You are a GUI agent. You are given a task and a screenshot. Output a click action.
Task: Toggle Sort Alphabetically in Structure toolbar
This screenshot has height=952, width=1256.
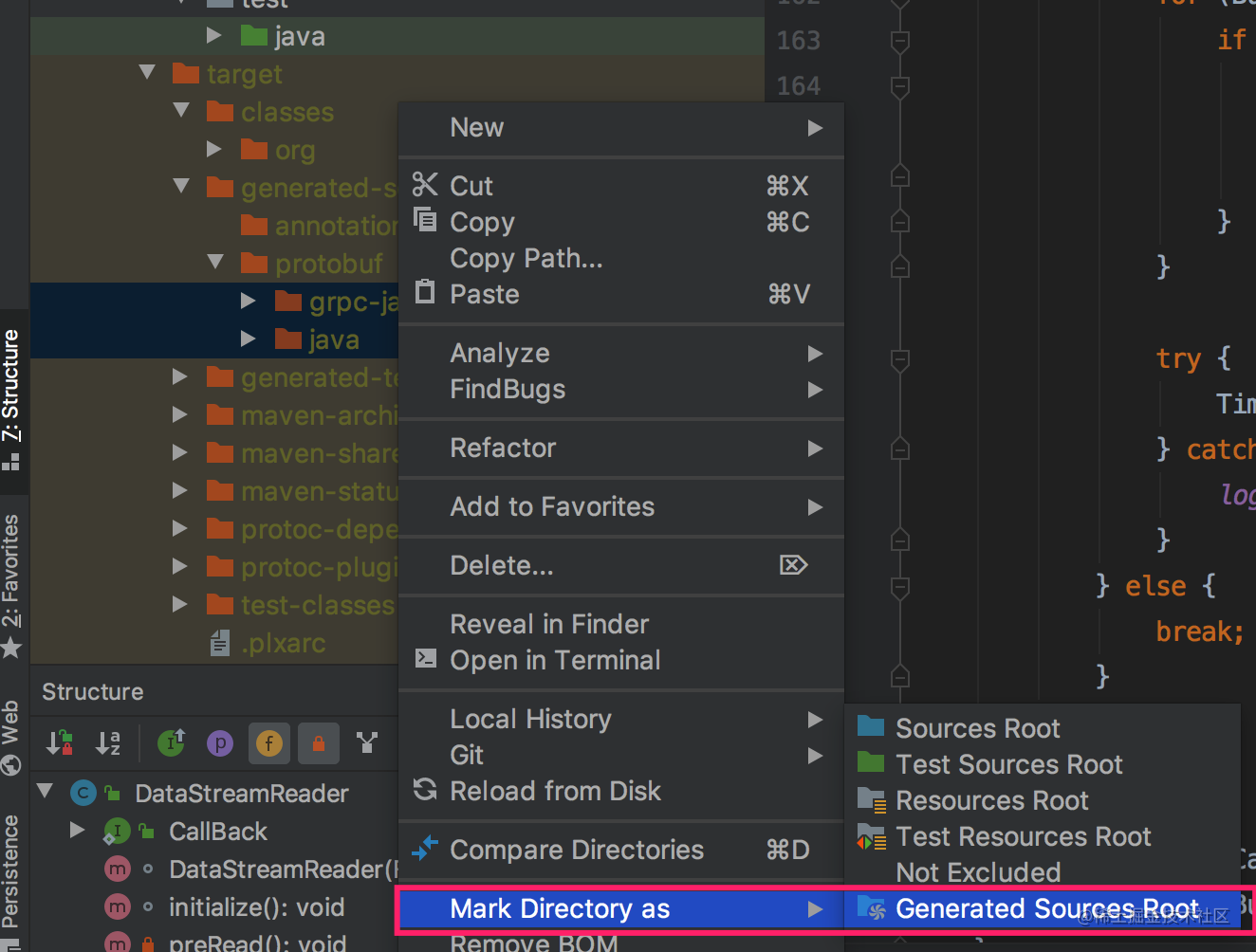pyautogui.click(x=108, y=743)
